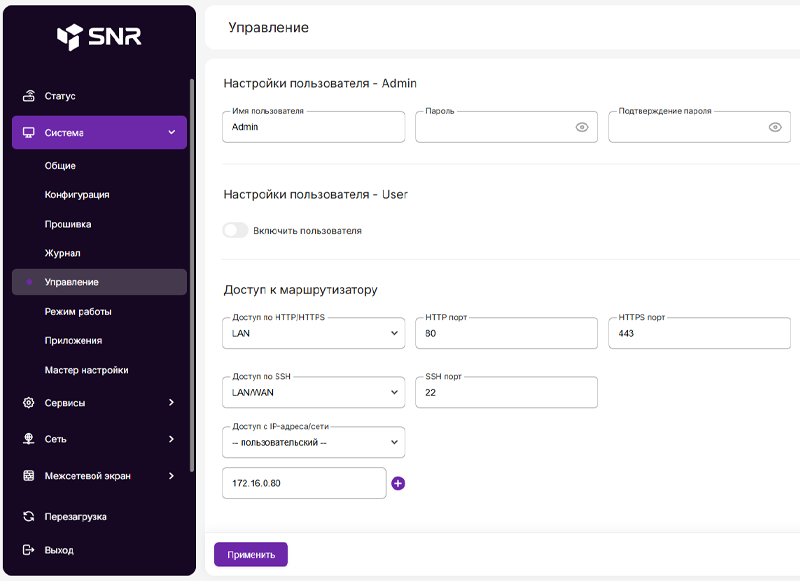Click the Выход link
The width and height of the screenshot is (800, 581).
(x=59, y=550)
